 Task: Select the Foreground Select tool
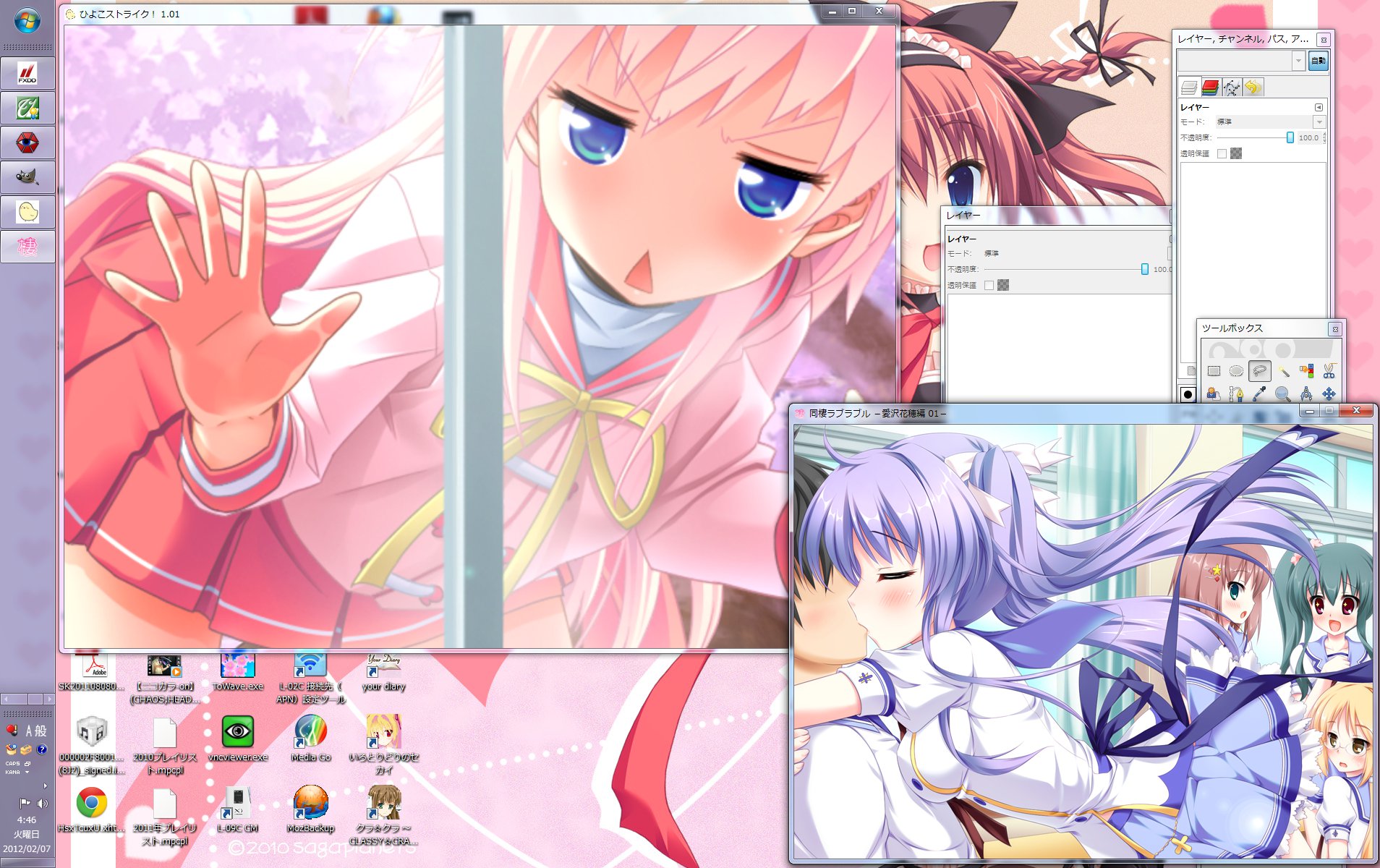[1214, 394]
